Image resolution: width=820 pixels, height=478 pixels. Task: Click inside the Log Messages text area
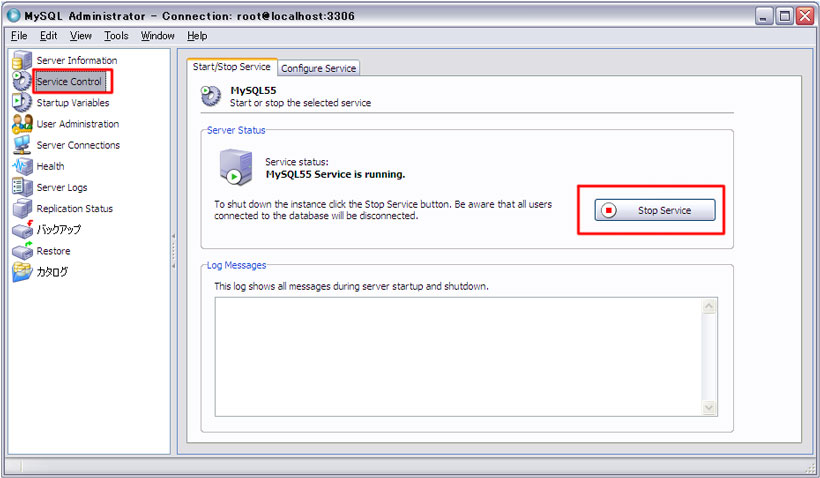pos(459,357)
